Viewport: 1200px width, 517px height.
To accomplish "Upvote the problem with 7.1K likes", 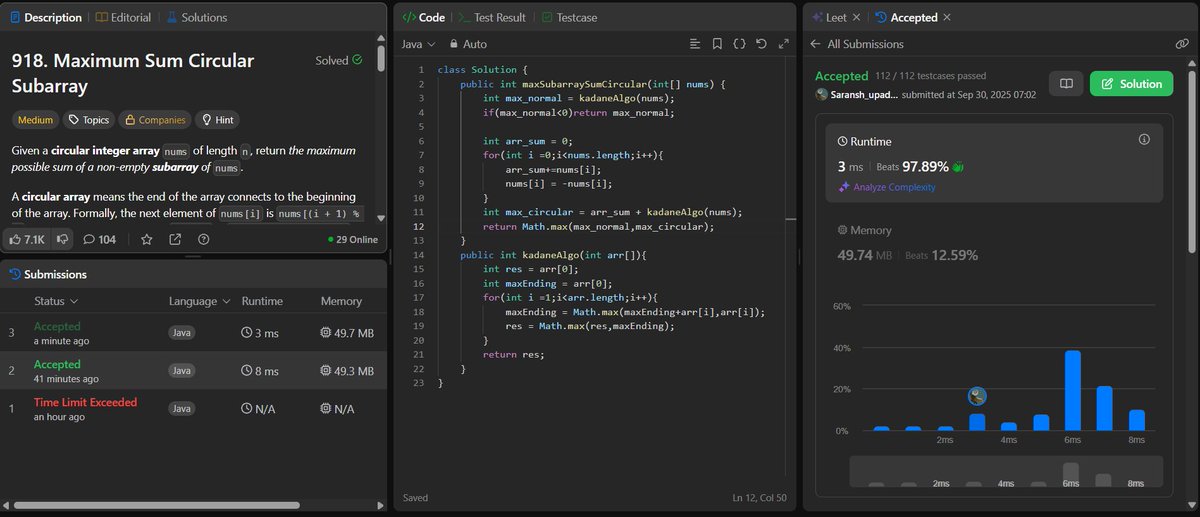I will (29, 239).
